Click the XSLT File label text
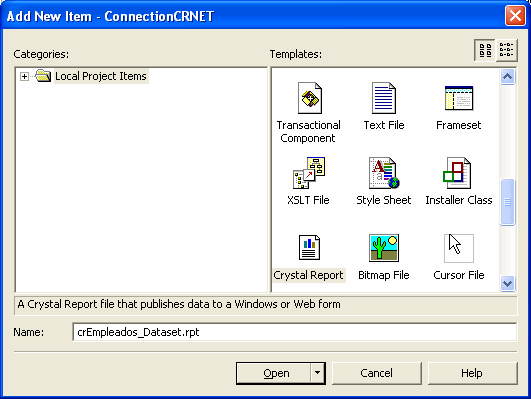The image size is (531, 399). tap(308, 200)
